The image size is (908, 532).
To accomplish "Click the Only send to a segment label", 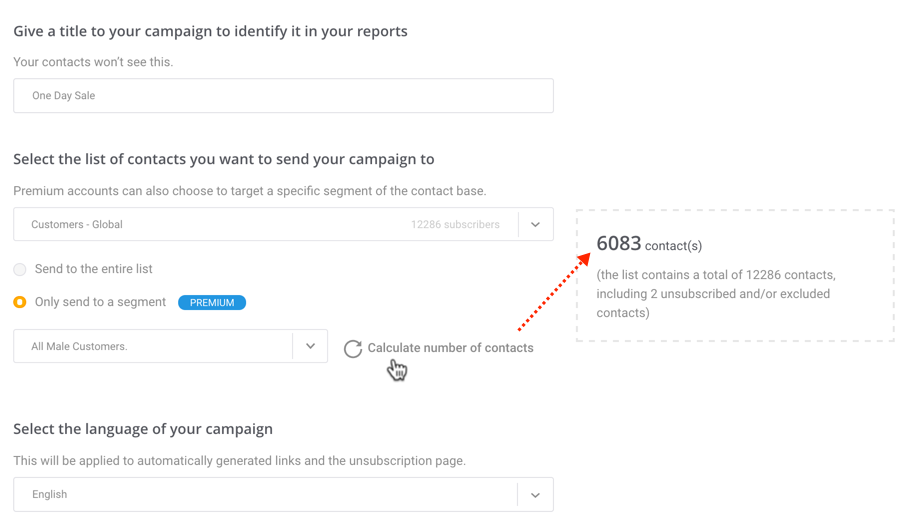I will click(100, 302).
